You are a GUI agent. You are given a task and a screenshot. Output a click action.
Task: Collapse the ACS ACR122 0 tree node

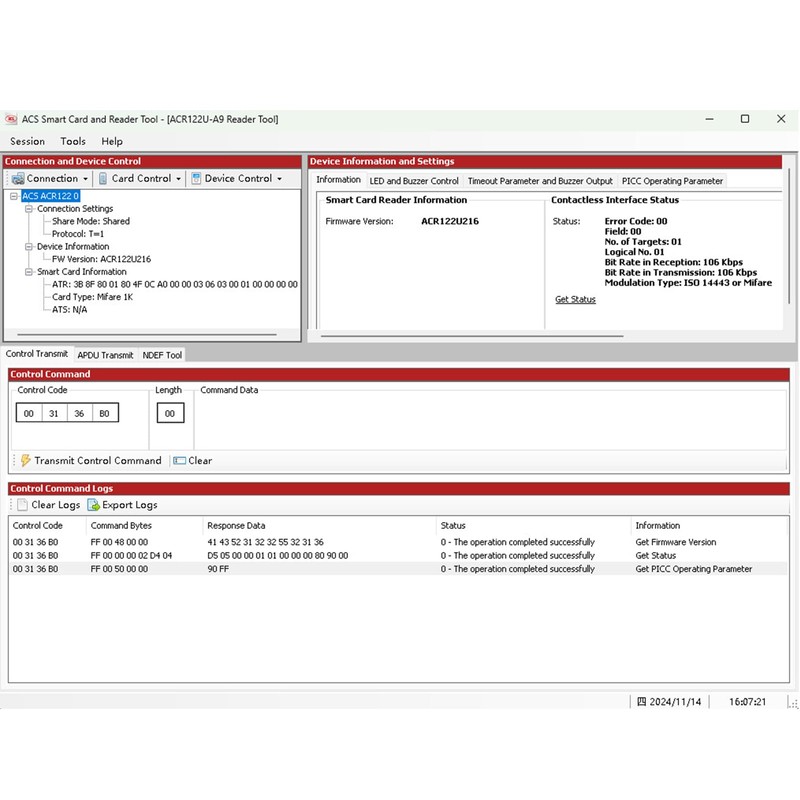coord(14,197)
